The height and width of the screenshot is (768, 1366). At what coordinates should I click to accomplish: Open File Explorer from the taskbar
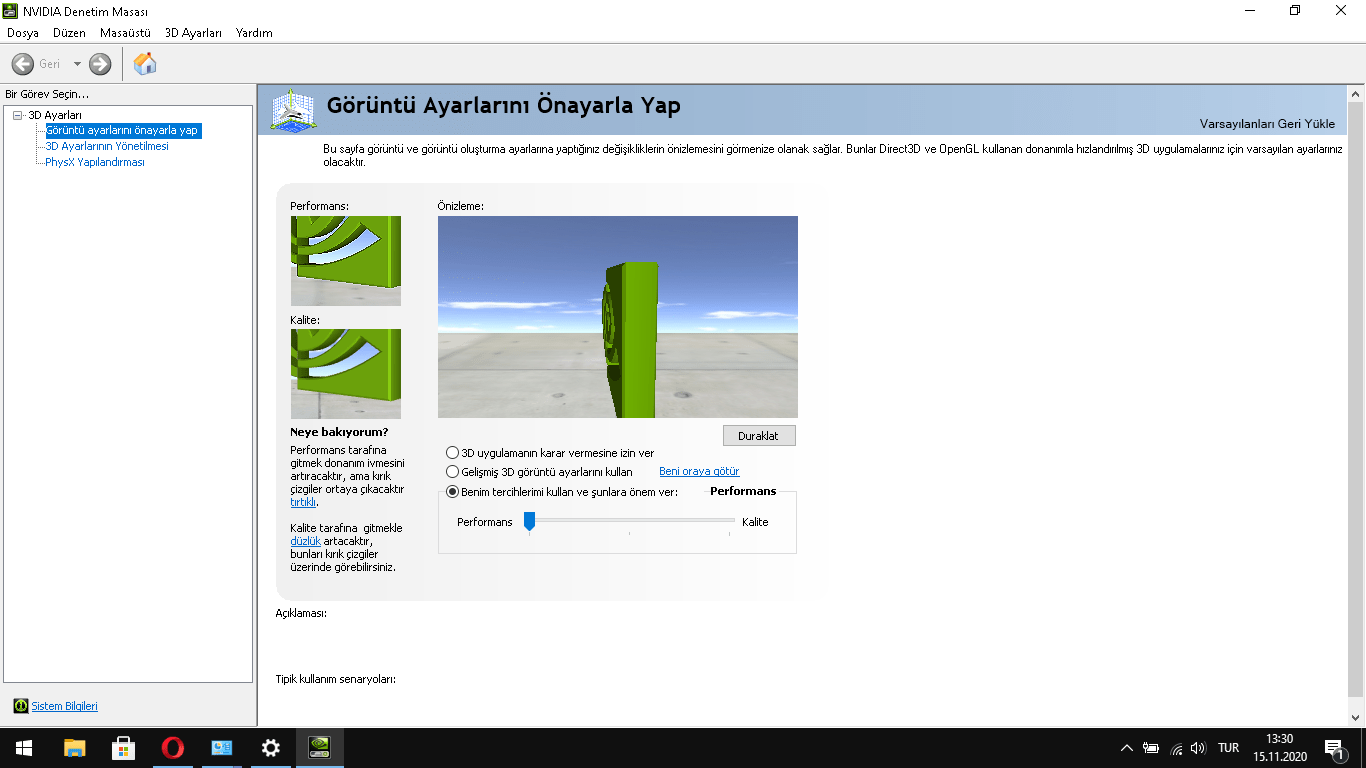coord(74,748)
